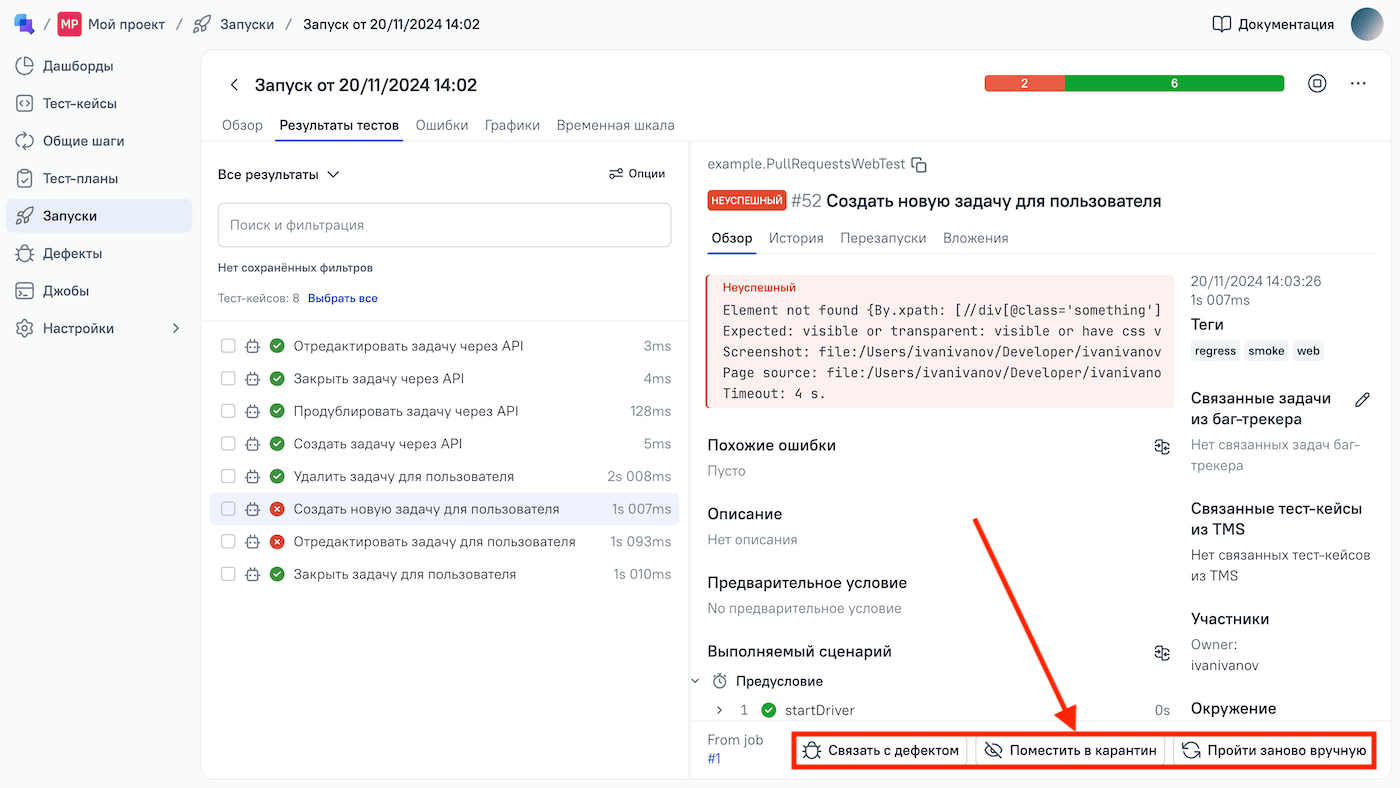This screenshot has width=1400, height=788.
Task: Click the icon beside Выполняемый сценарий heading
Action: (x=1161, y=652)
